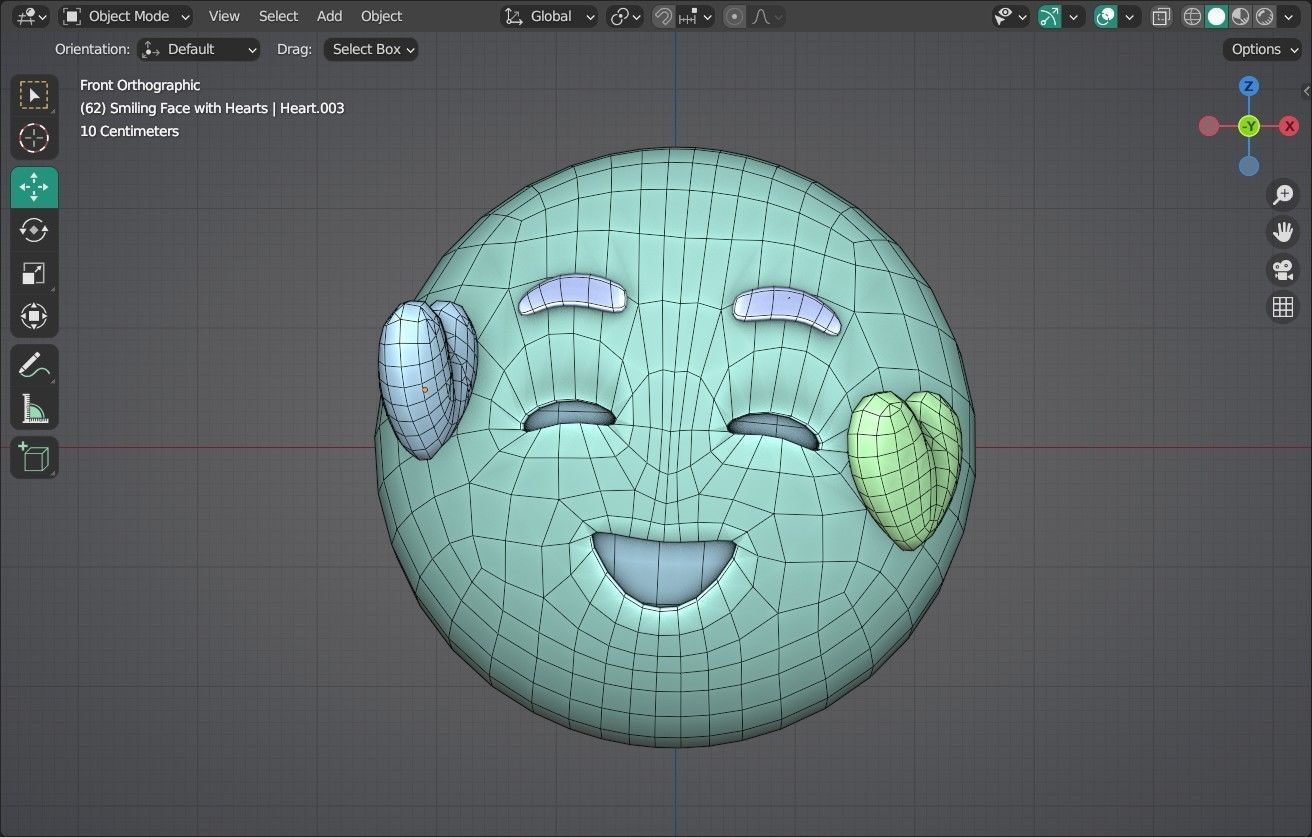Open gizmo options dropdown arrow

[1074, 16]
